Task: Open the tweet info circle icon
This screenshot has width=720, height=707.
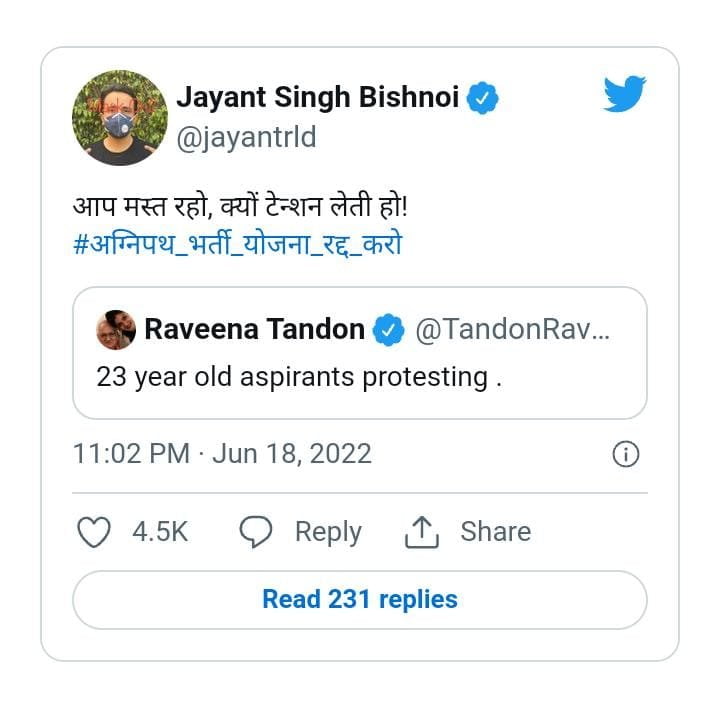Action: click(625, 454)
